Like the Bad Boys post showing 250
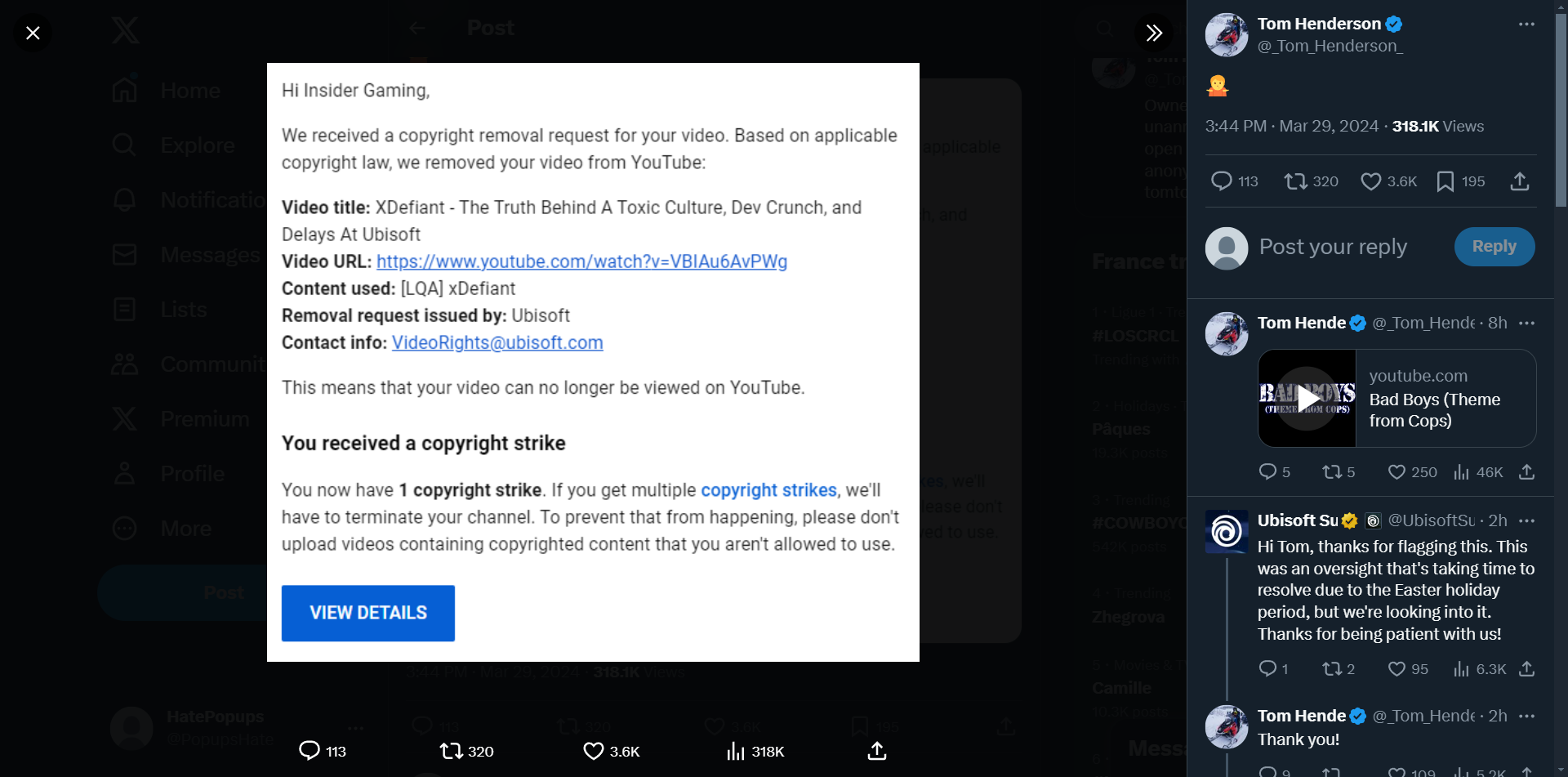 [x=1412, y=472]
